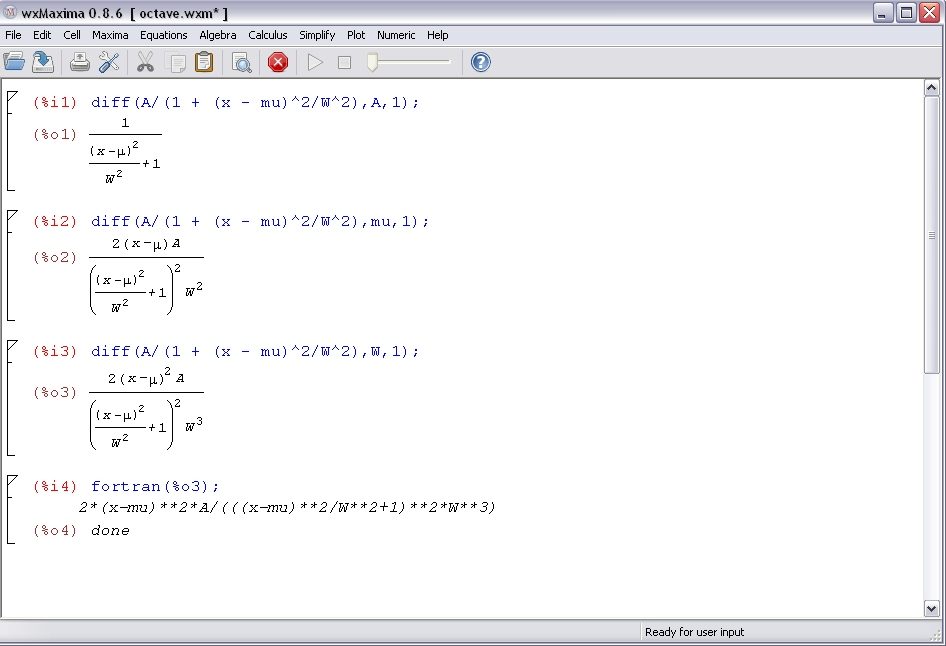Open a document with the folder icon
This screenshot has width=946, height=646.
click(14, 62)
